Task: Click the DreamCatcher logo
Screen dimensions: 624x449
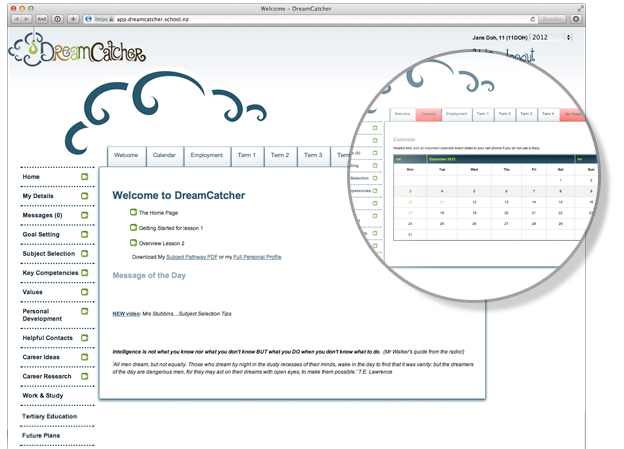Action: 77,51
